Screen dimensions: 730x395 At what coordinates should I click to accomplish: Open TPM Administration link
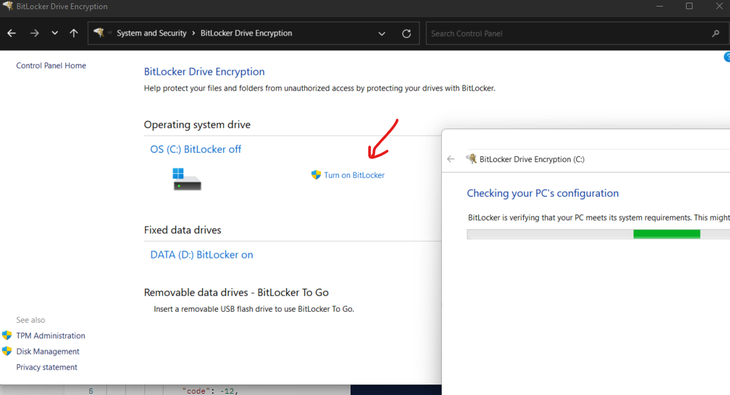pyautogui.click(x=51, y=336)
